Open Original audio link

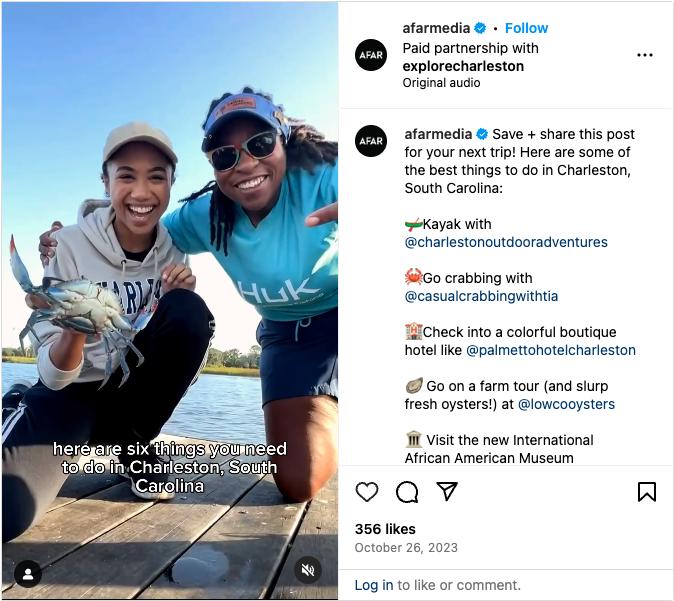pos(441,83)
